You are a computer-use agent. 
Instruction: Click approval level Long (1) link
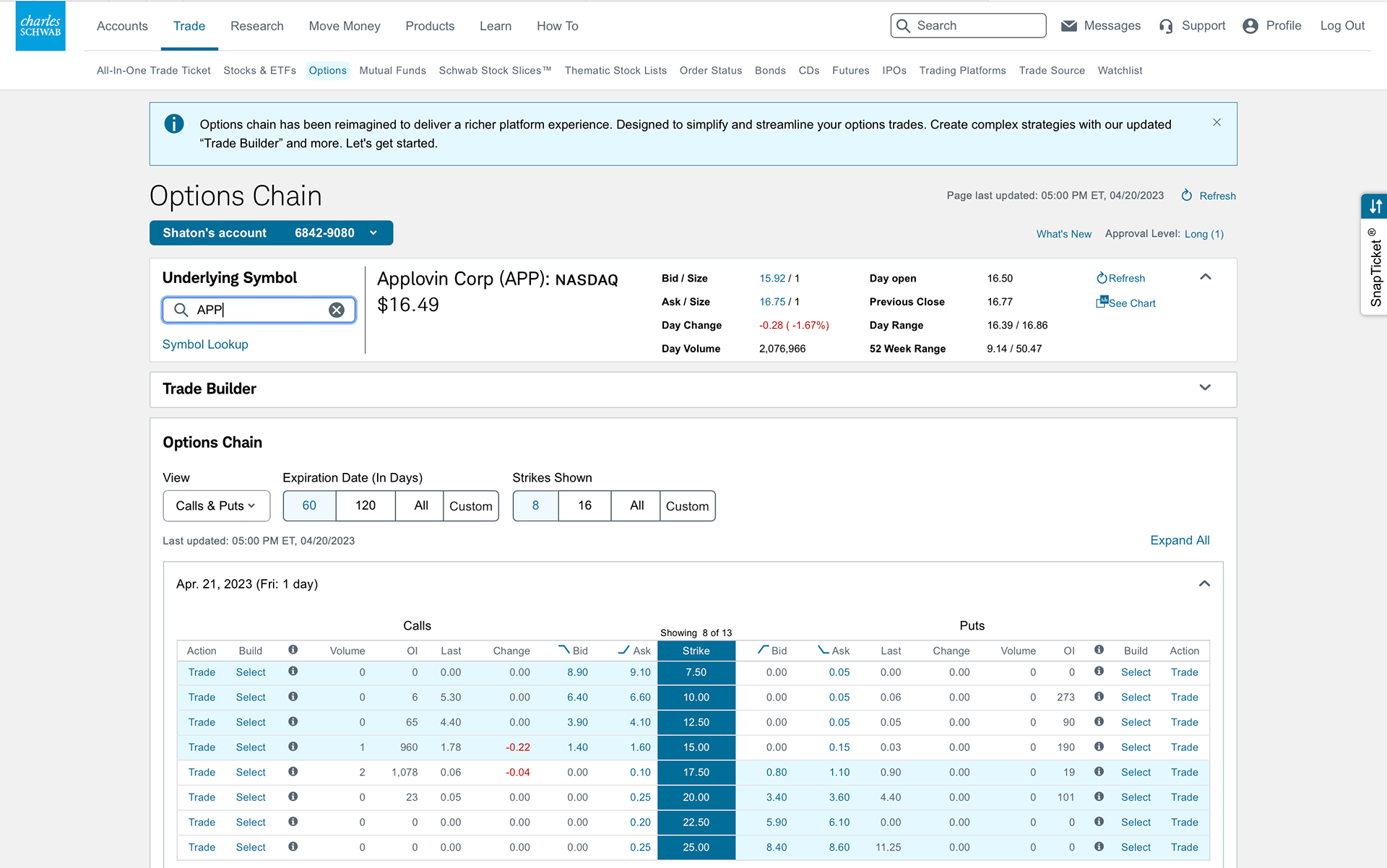point(1204,234)
